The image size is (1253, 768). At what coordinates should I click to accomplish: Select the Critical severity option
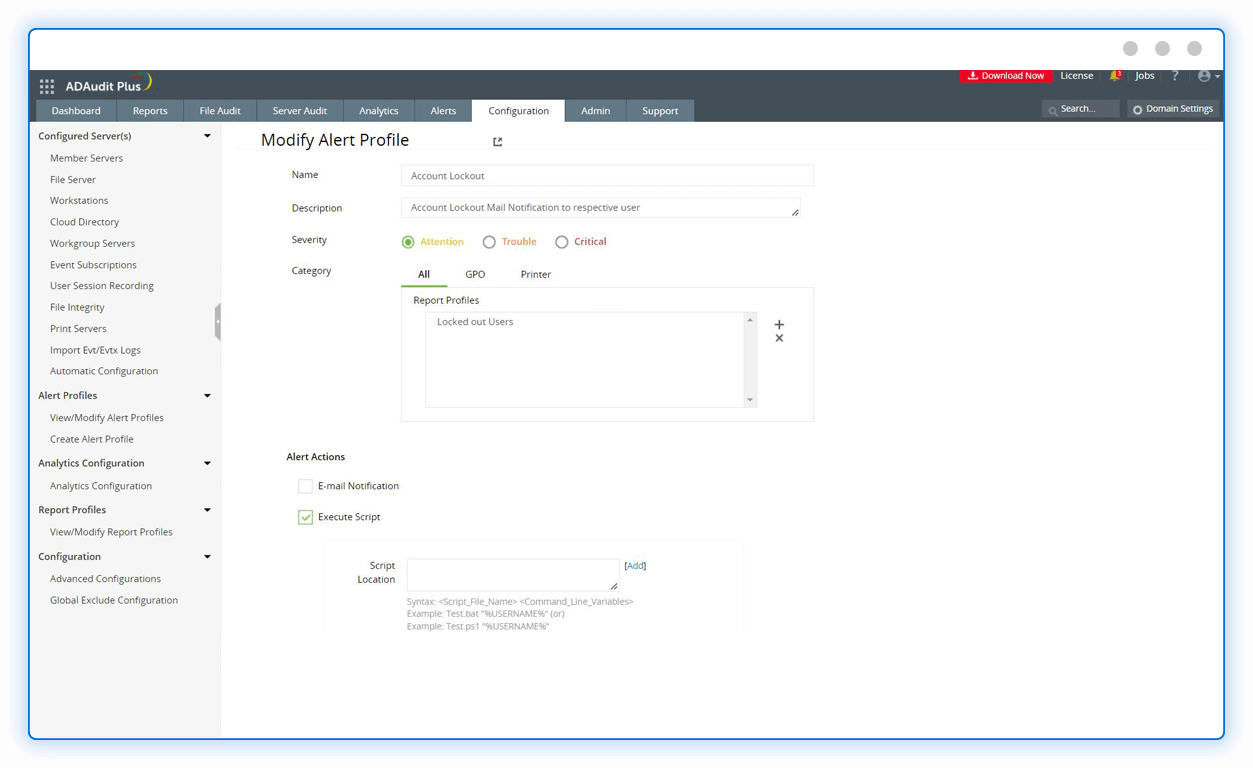[x=562, y=242]
